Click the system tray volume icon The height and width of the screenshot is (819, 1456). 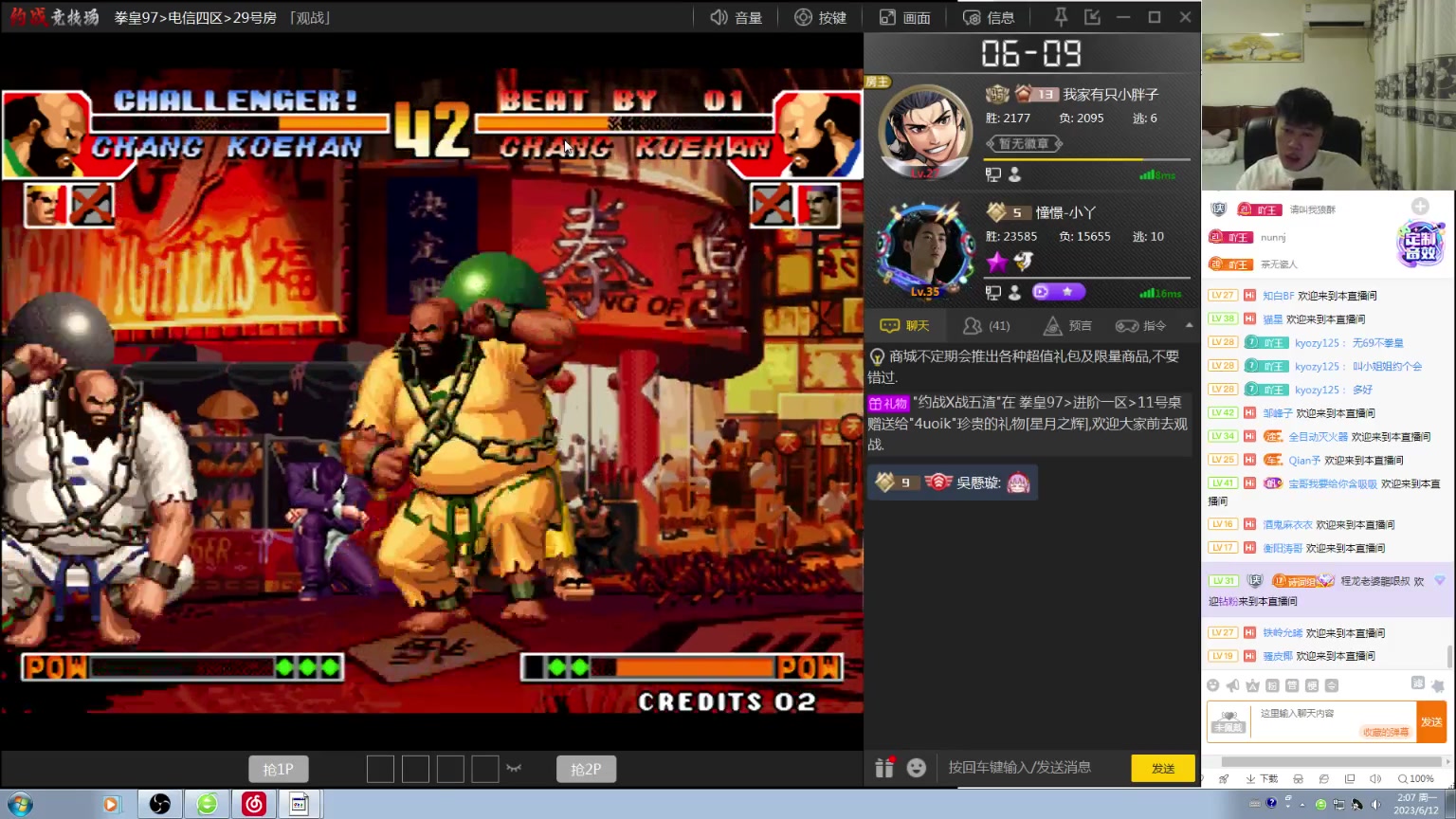pos(1375,805)
